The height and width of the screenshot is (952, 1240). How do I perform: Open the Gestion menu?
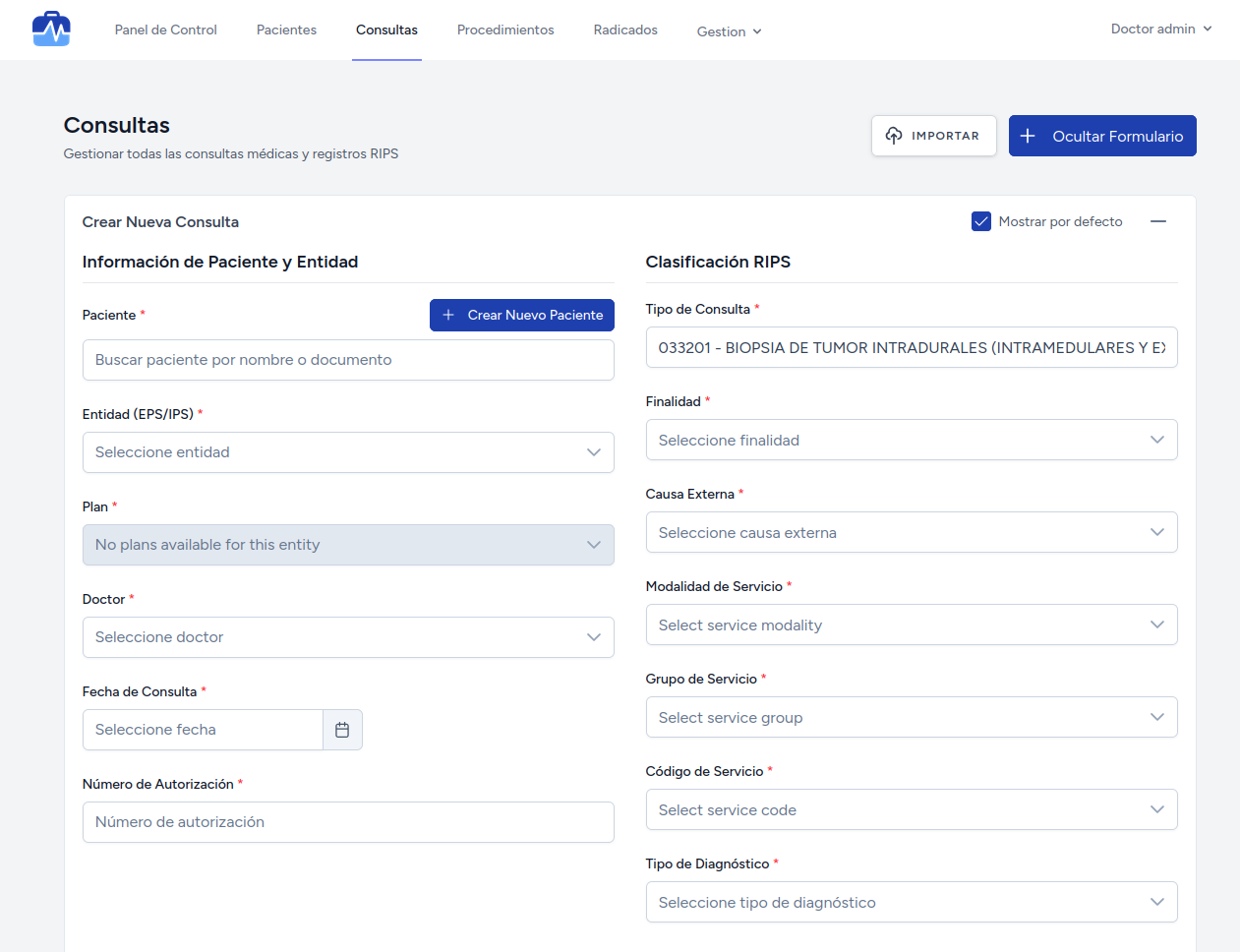[x=729, y=31]
